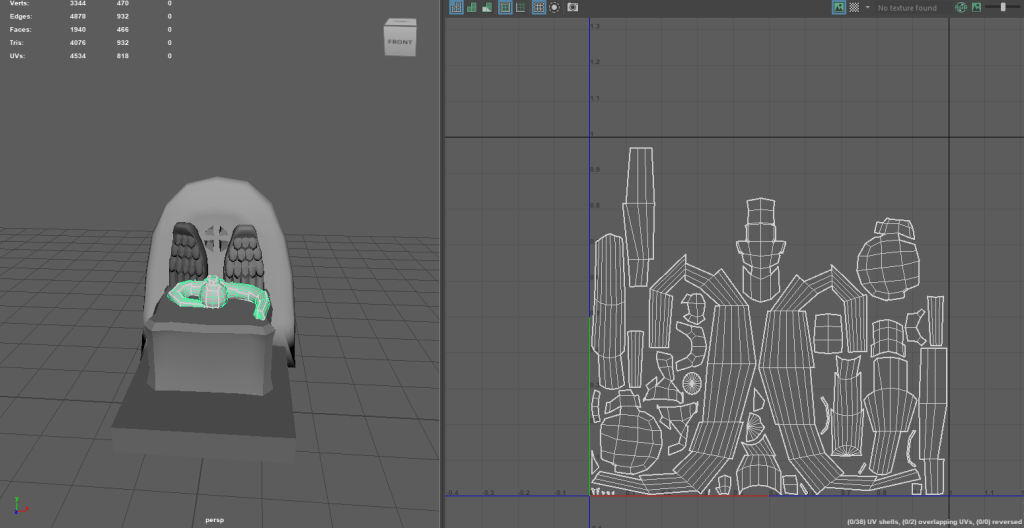Screen dimensions: 1024x528
Task: Click the UV shell borders icon
Action: [x=521, y=7]
